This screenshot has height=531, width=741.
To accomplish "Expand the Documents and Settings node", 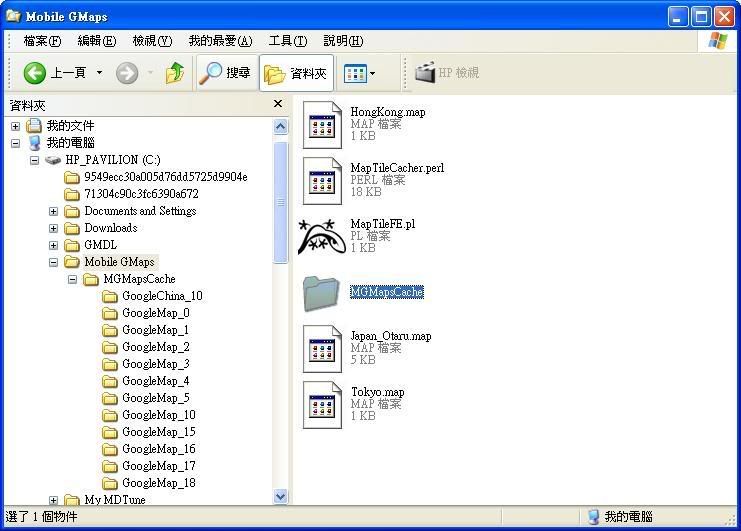I will [53, 211].
